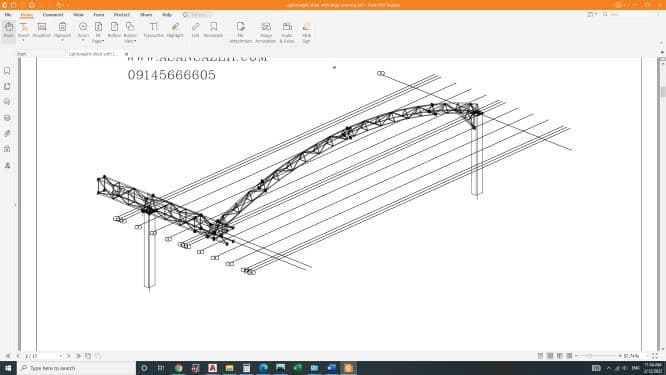Screen dimensions: 666x375
Task: Take a SnapShot of page area
Action: (42, 30)
